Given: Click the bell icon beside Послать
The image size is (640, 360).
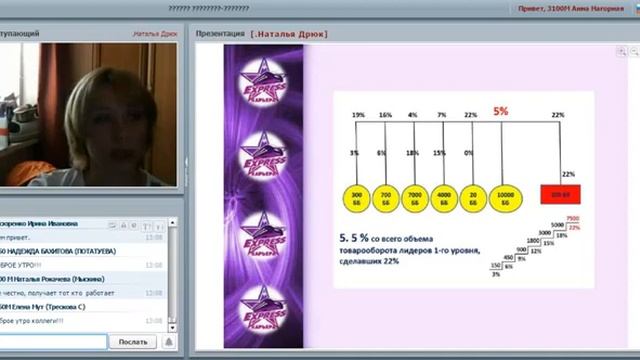Looking at the screenshot, I should pyautogui.click(x=169, y=342).
